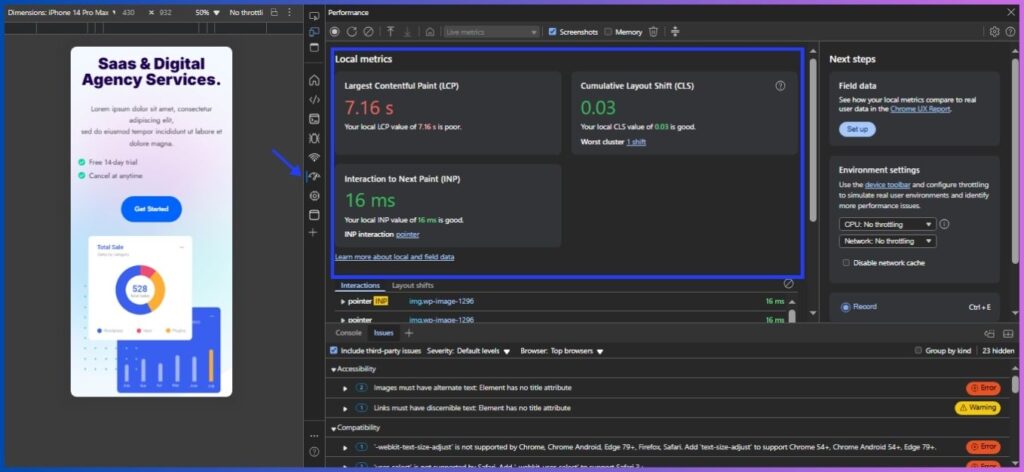Enable the Memory checkbox

pos(608,32)
